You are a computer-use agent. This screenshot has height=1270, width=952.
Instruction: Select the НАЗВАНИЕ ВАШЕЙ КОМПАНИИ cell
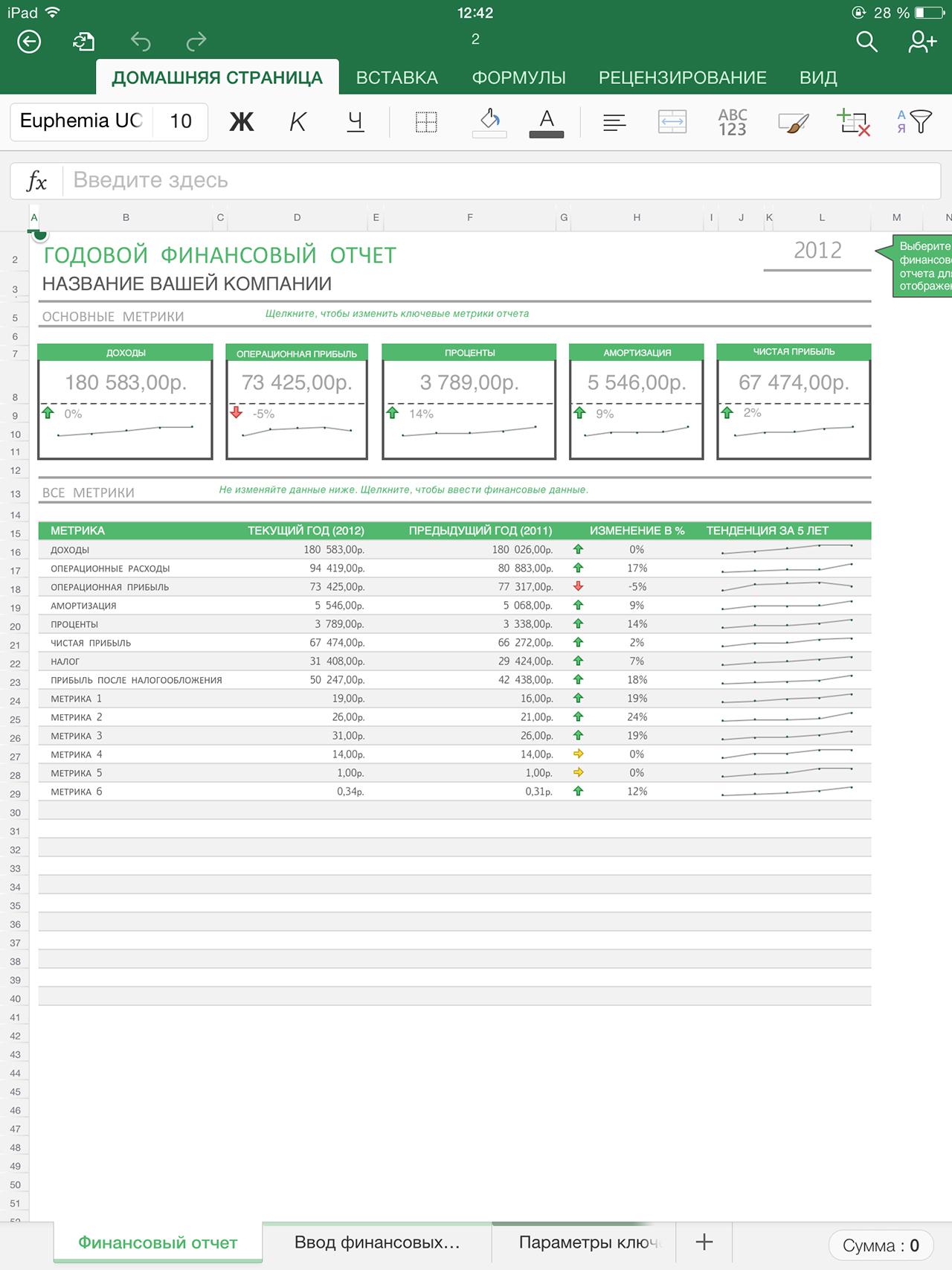tap(187, 283)
